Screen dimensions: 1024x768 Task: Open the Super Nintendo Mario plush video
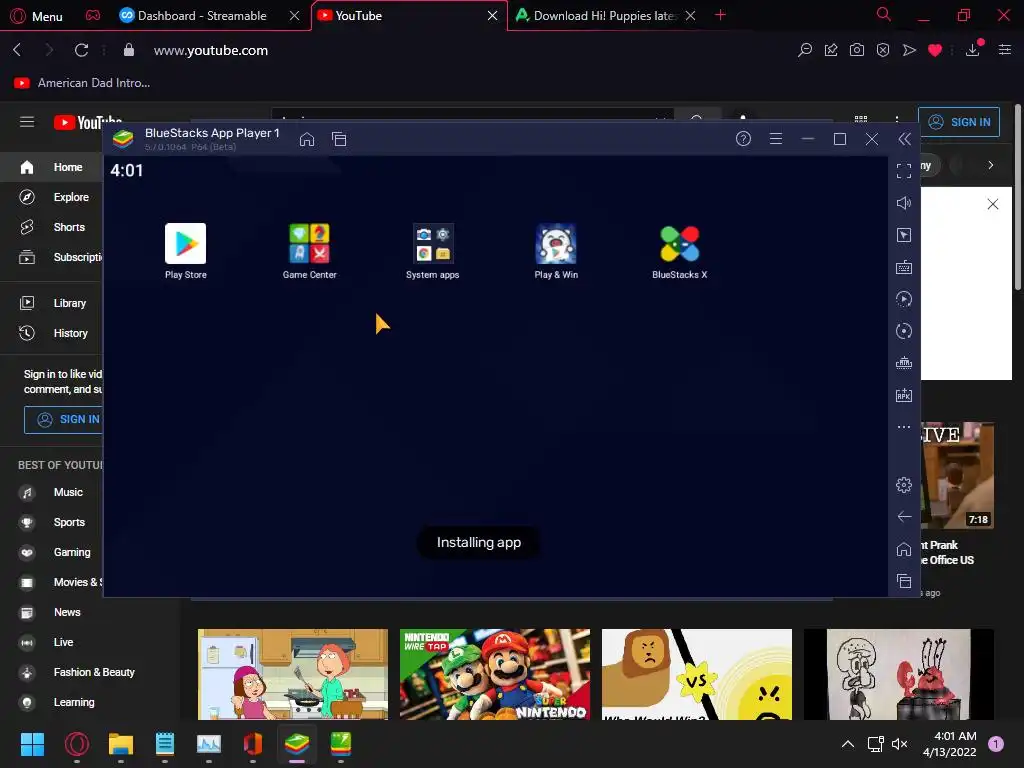click(494, 674)
